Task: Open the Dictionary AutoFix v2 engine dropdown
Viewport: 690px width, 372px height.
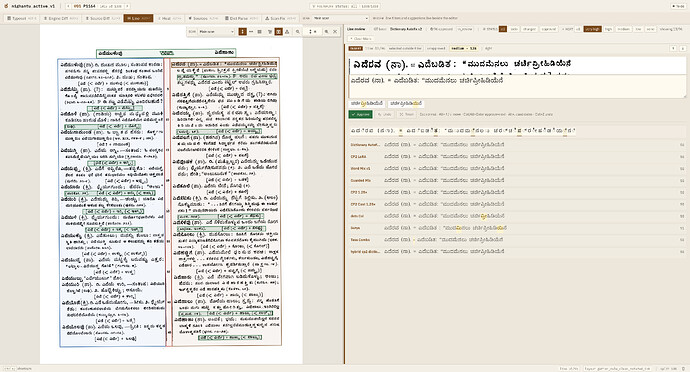Action: (406, 29)
